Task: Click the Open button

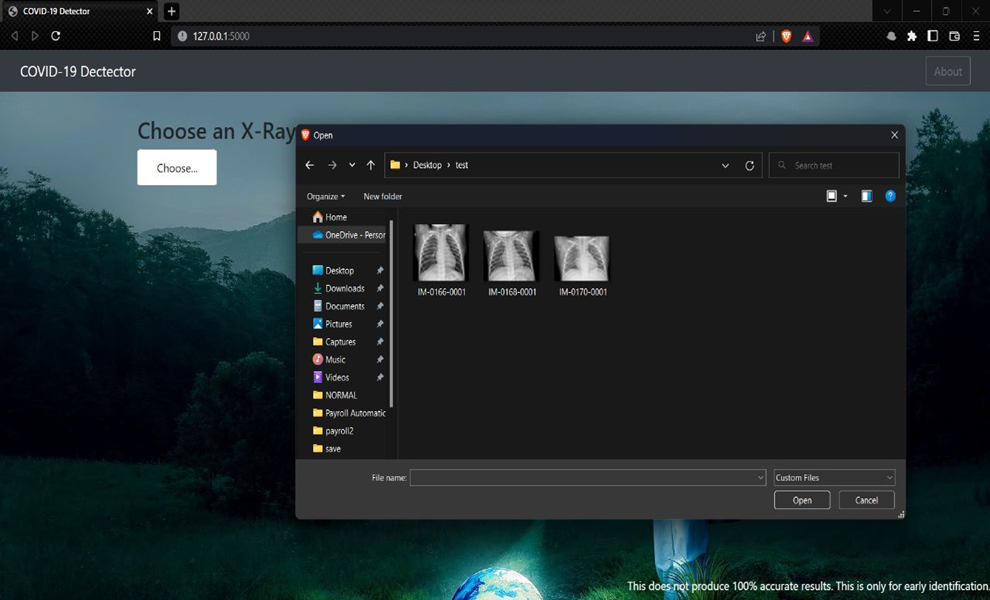Action: tap(802, 500)
